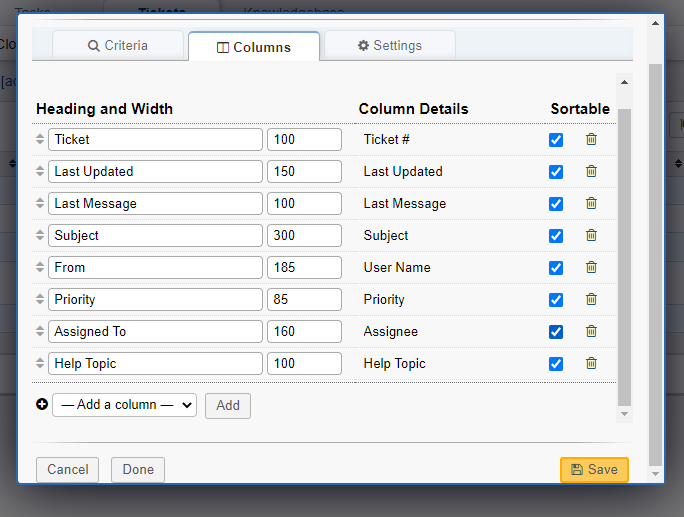Open the Settings tab
Image resolution: width=684 pixels, height=517 pixels.
(390, 46)
